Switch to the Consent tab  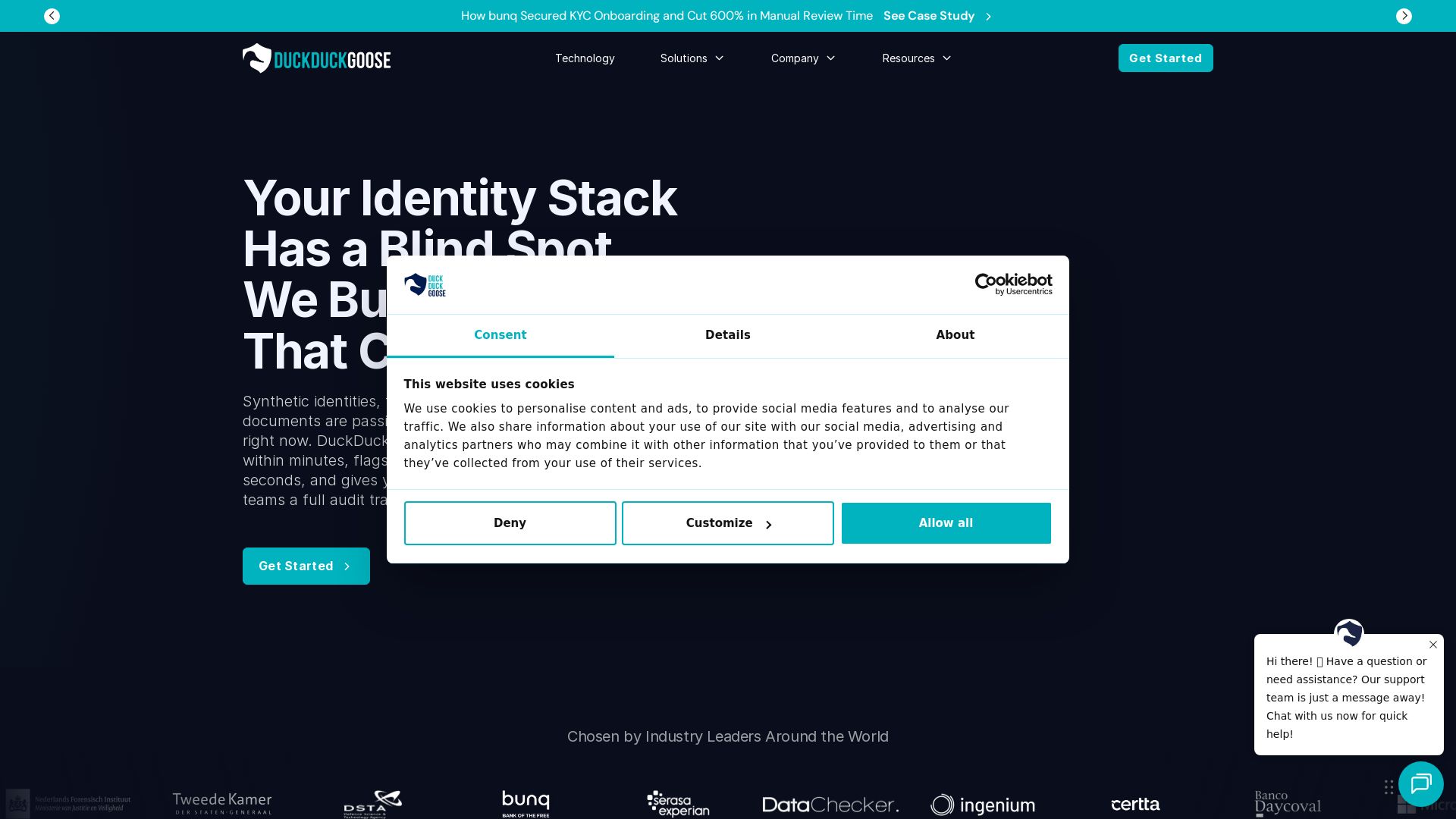click(500, 335)
